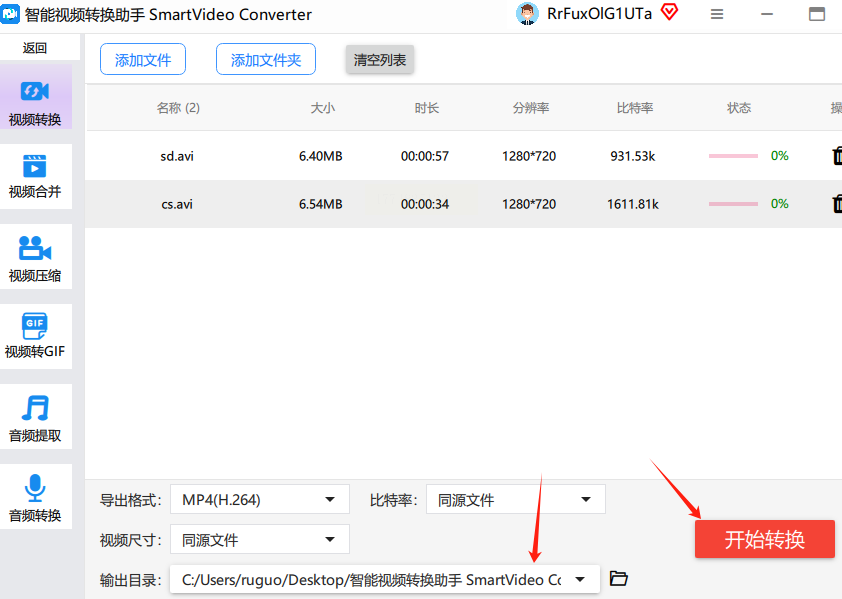The image size is (842, 599).
Task: Click the red VIP diamond badge
Action: (x=669, y=12)
